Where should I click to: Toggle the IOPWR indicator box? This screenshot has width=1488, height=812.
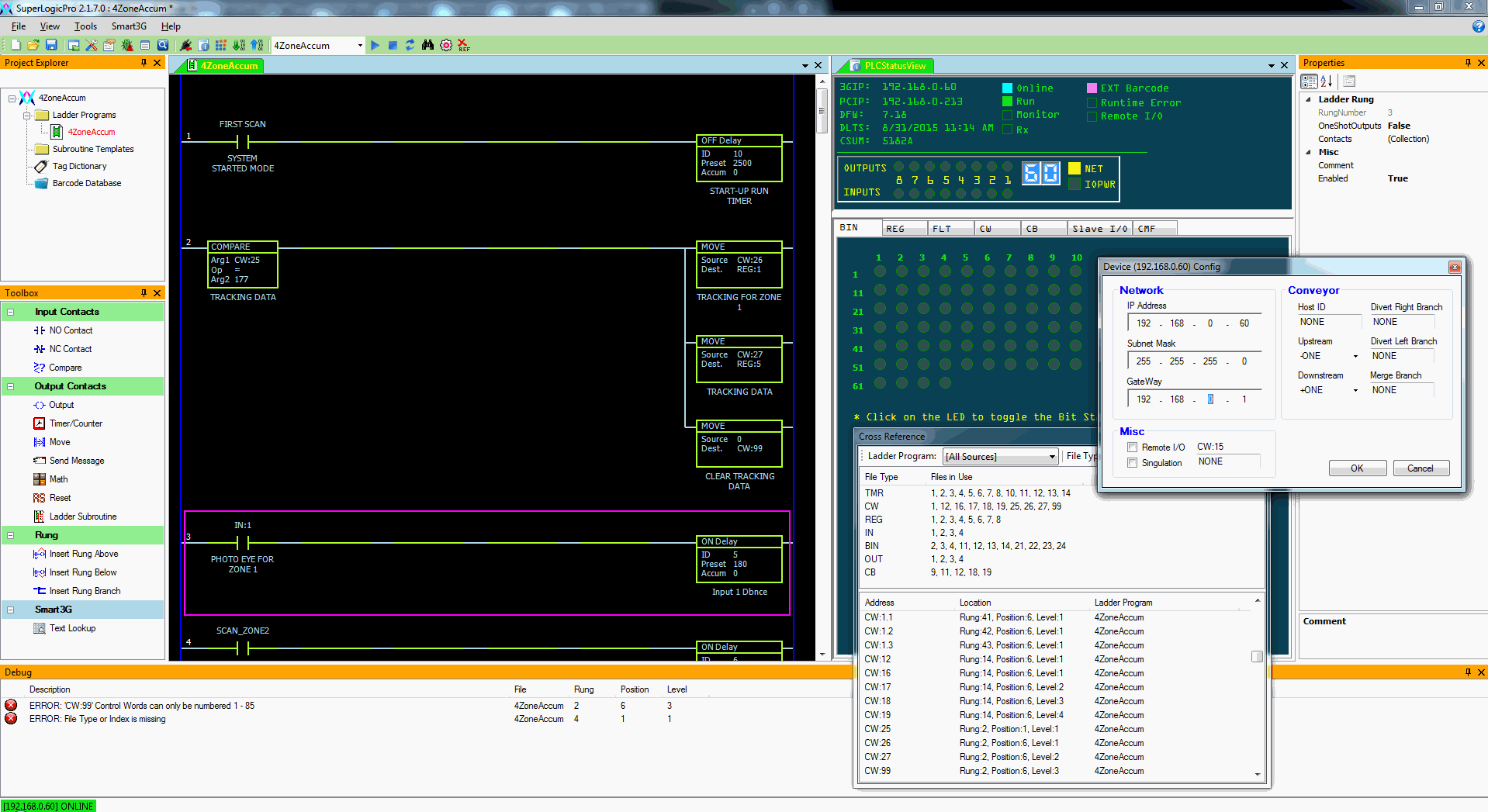pyautogui.click(x=1074, y=184)
